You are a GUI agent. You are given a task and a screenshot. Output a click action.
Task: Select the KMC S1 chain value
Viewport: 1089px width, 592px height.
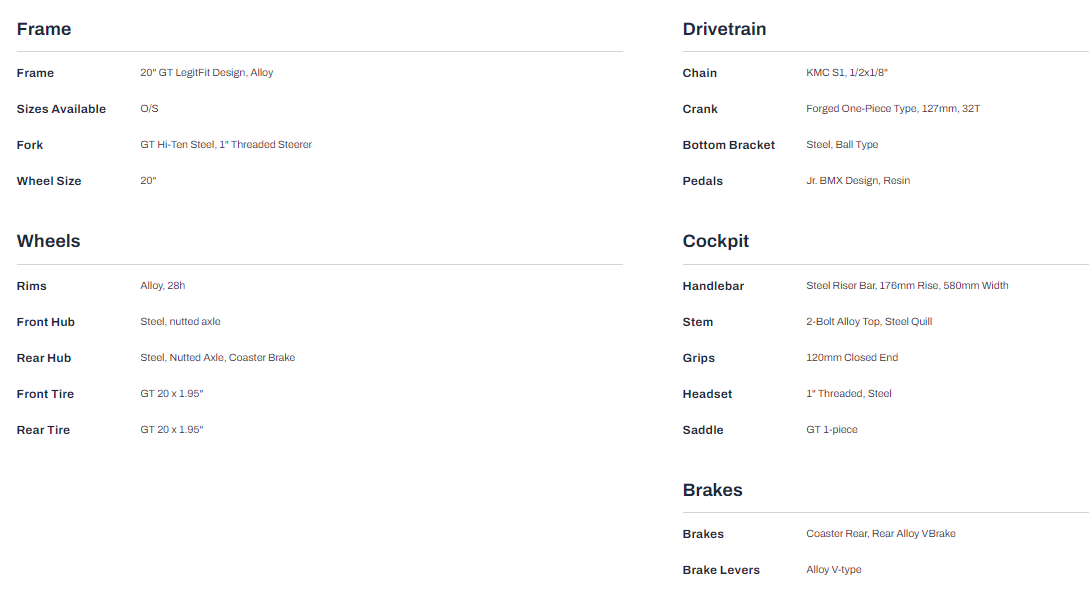846,73
